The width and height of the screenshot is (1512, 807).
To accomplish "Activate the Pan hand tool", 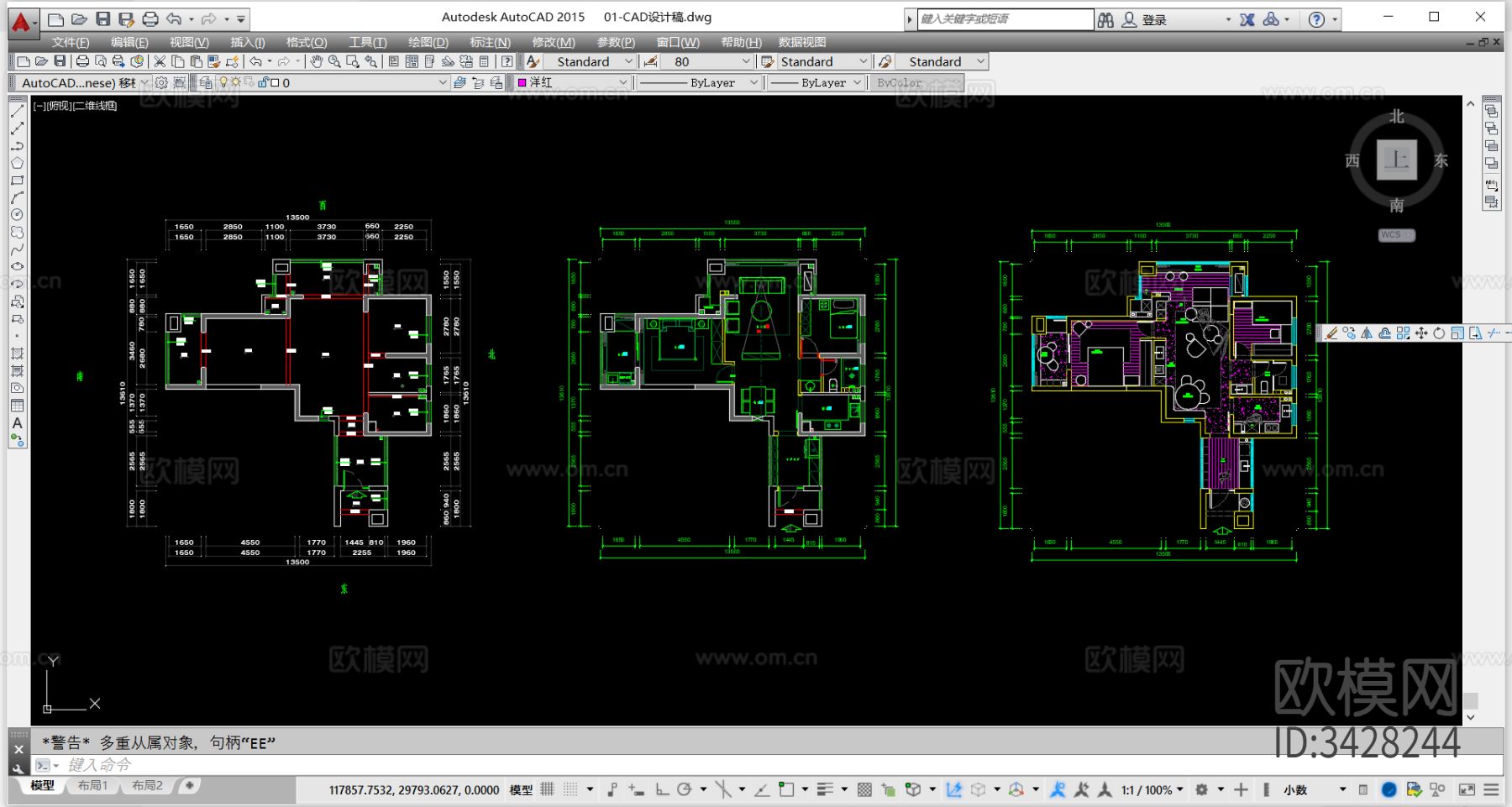I will [316, 61].
